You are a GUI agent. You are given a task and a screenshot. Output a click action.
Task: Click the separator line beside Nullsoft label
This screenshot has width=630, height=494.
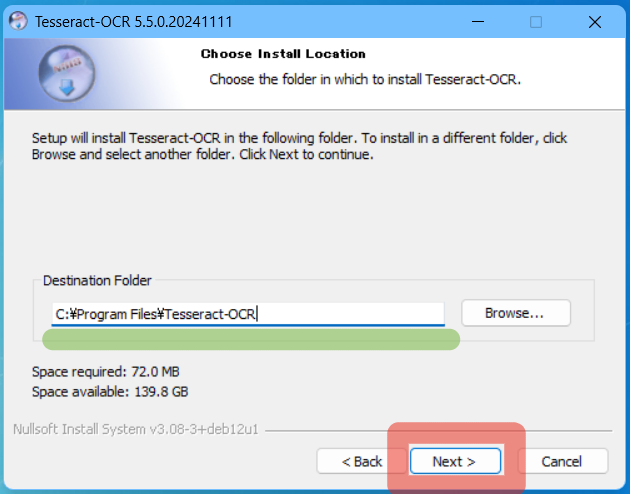point(439,431)
